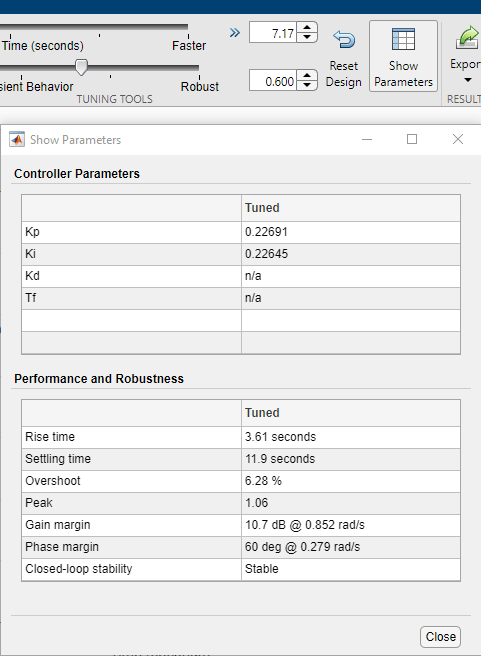481x656 pixels.
Task: Click MATLAB logo in Show Parameters title bar
Action: pos(17,139)
